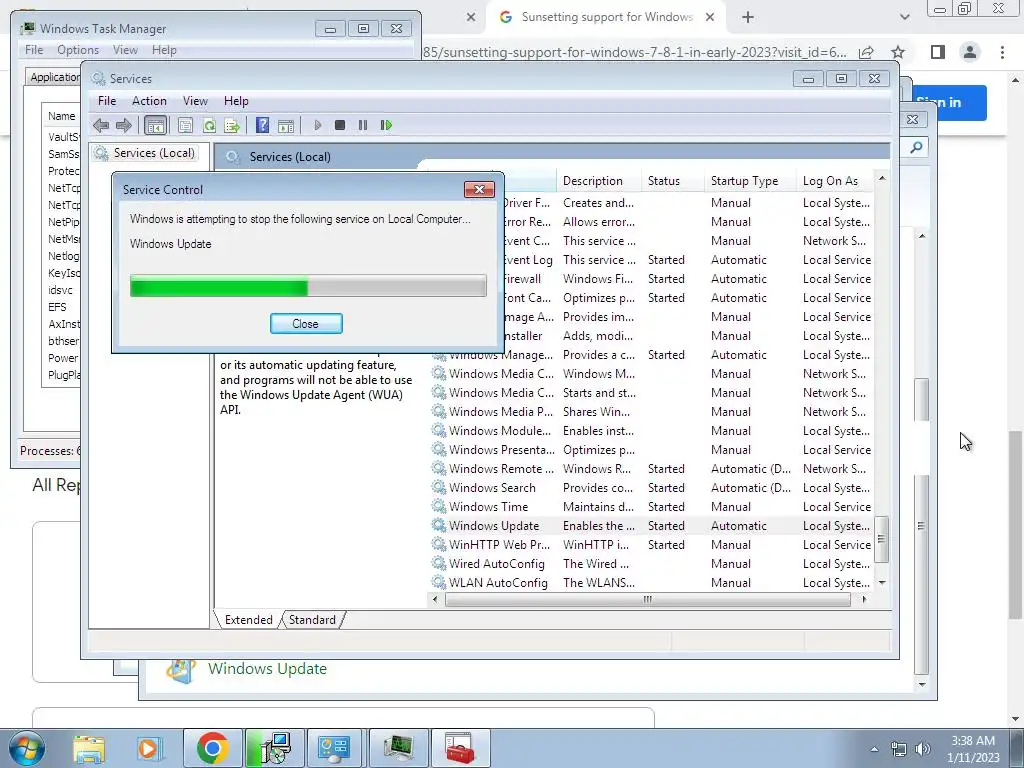Image resolution: width=1024 pixels, height=768 pixels.
Task: Click the Sign in button on the web page
Action: tap(948, 103)
